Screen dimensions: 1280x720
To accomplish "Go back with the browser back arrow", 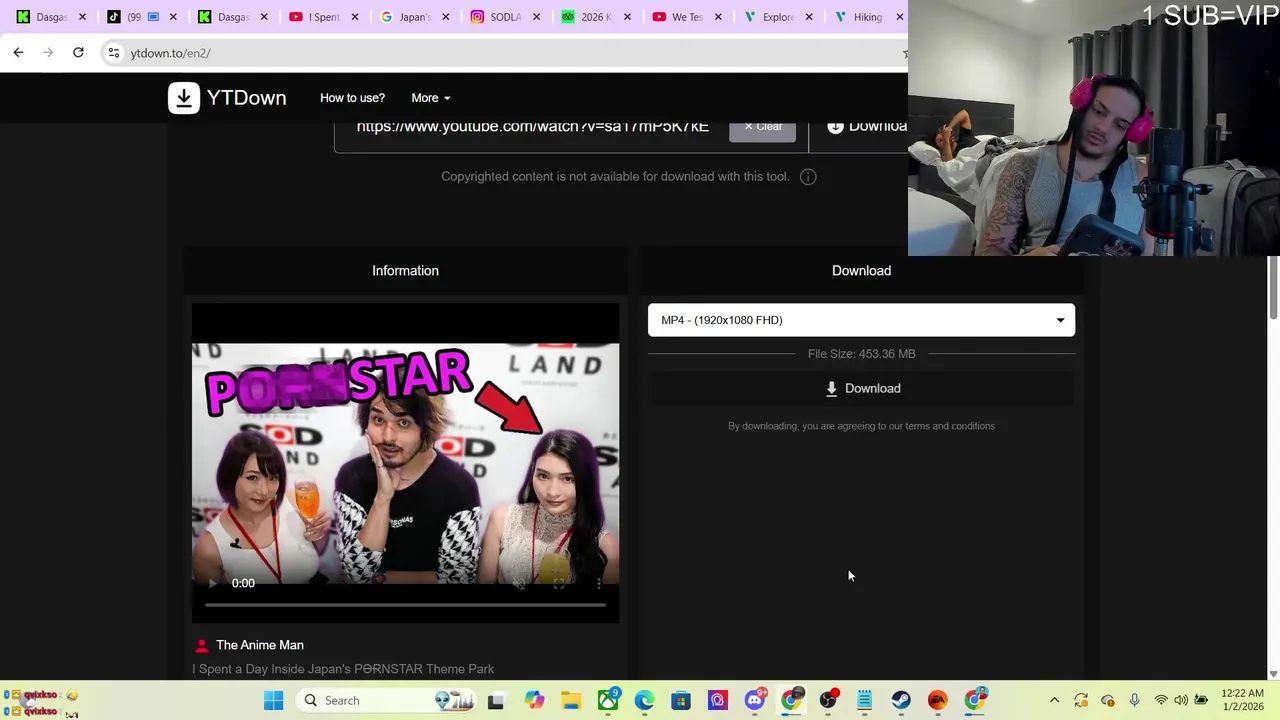I will click(x=18, y=52).
